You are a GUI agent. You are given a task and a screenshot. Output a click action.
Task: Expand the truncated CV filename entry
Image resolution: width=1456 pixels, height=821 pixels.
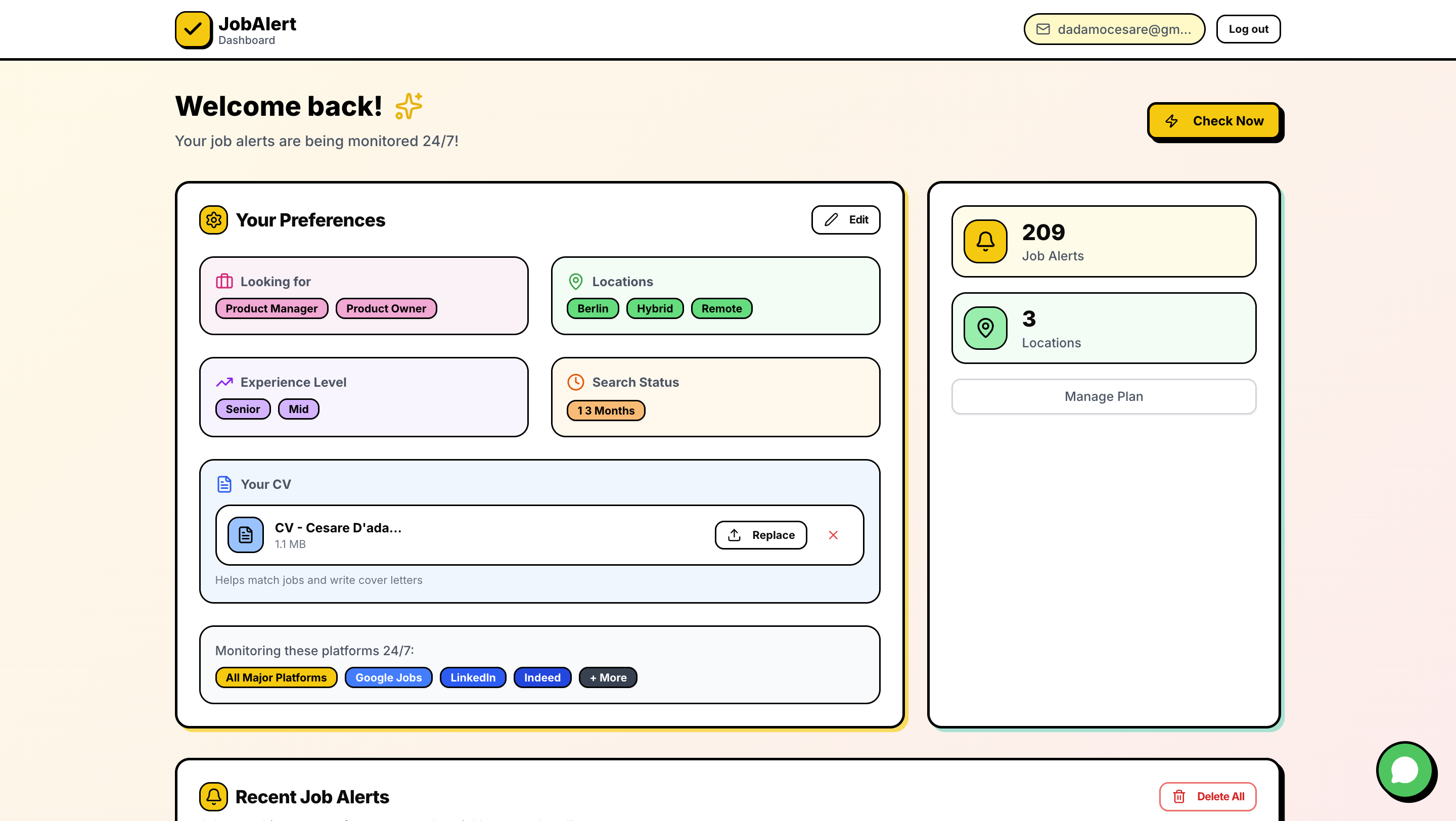point(337,528)
